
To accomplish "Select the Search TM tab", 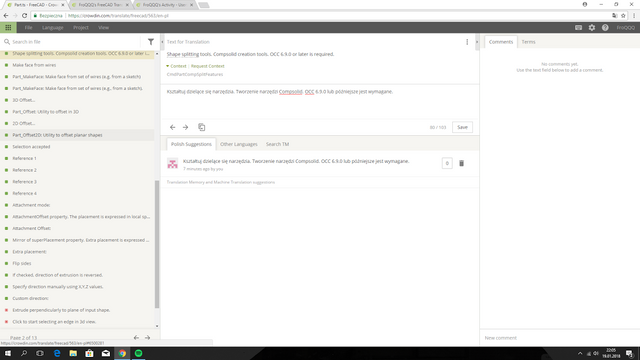I will coord(277,144).
